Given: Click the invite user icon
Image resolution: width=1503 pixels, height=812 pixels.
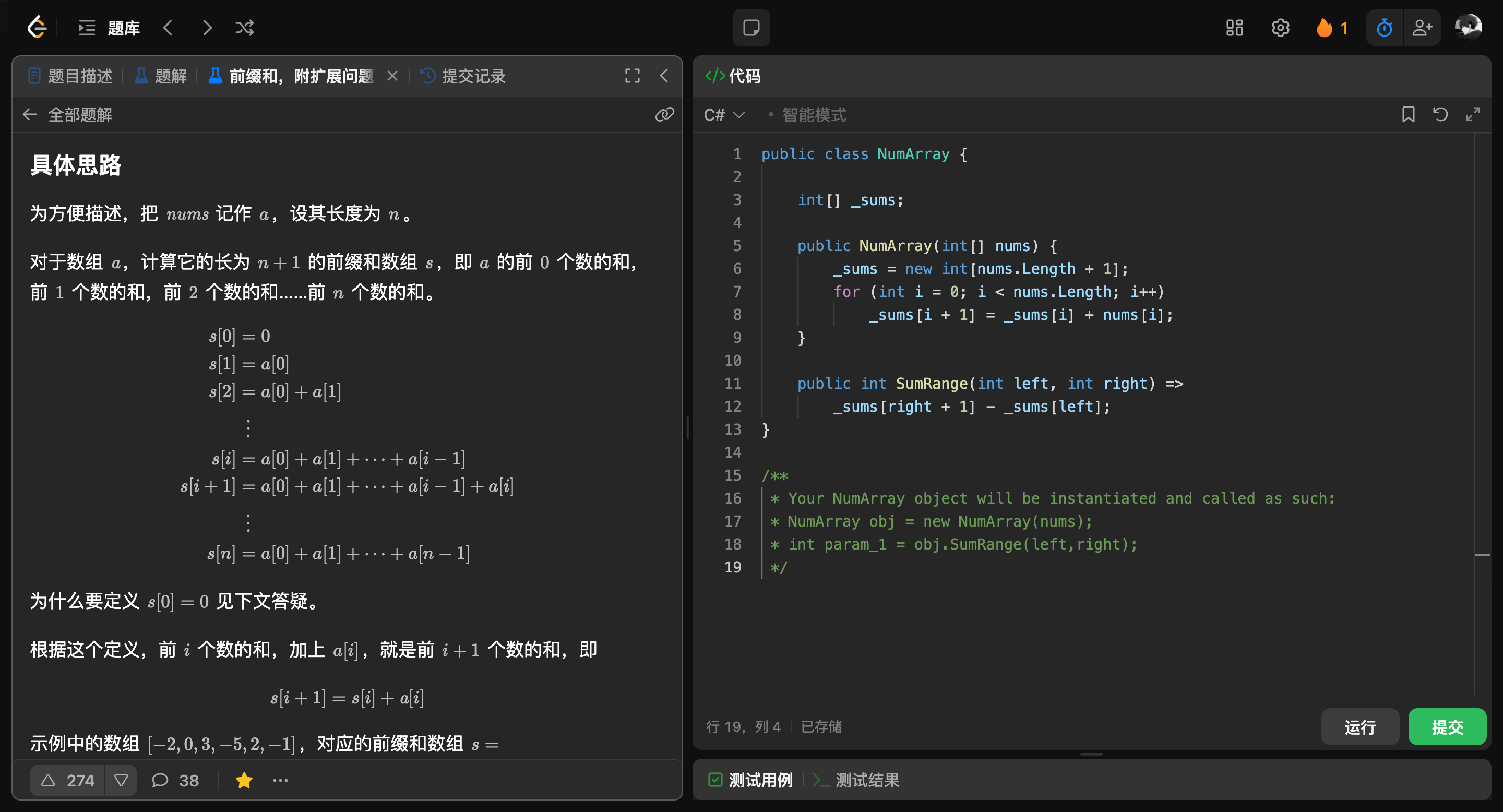Looking at the screenshot, I should coord(1422,28).
